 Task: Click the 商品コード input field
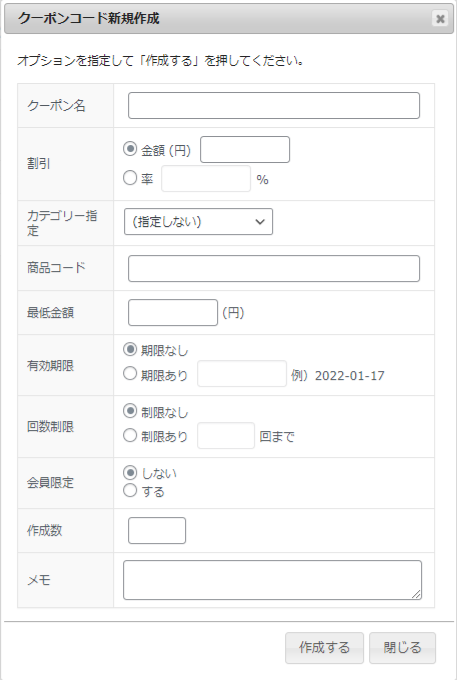[274, 268]
